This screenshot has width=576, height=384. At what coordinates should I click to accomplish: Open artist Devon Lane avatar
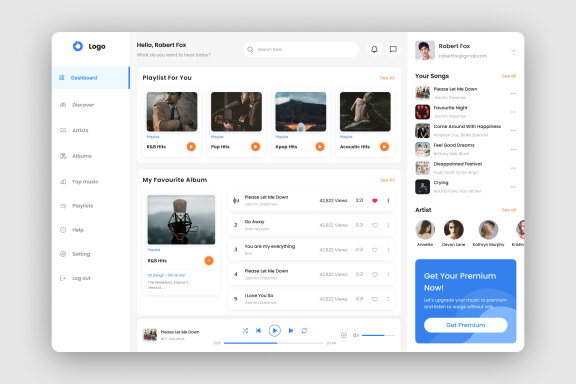coord(454,229)
